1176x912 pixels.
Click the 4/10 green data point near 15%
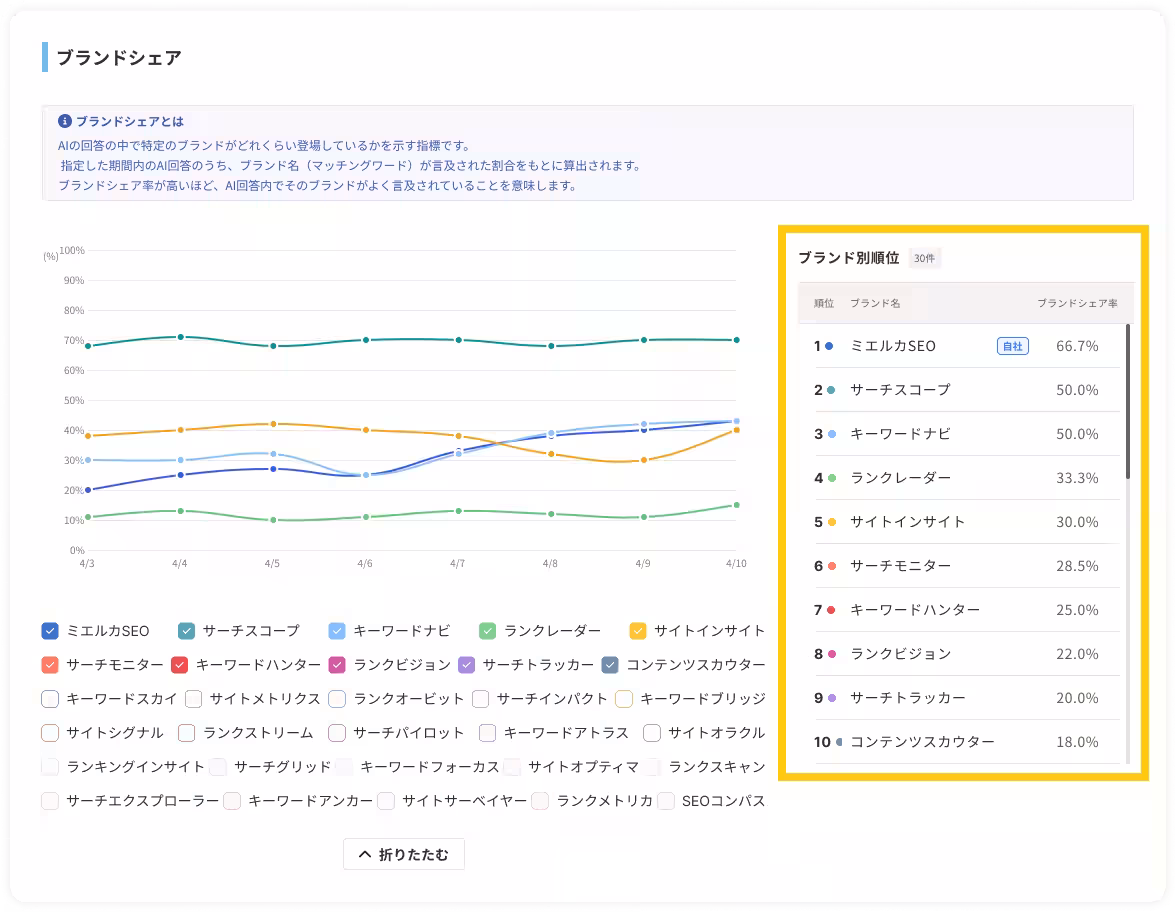[736, 505]
